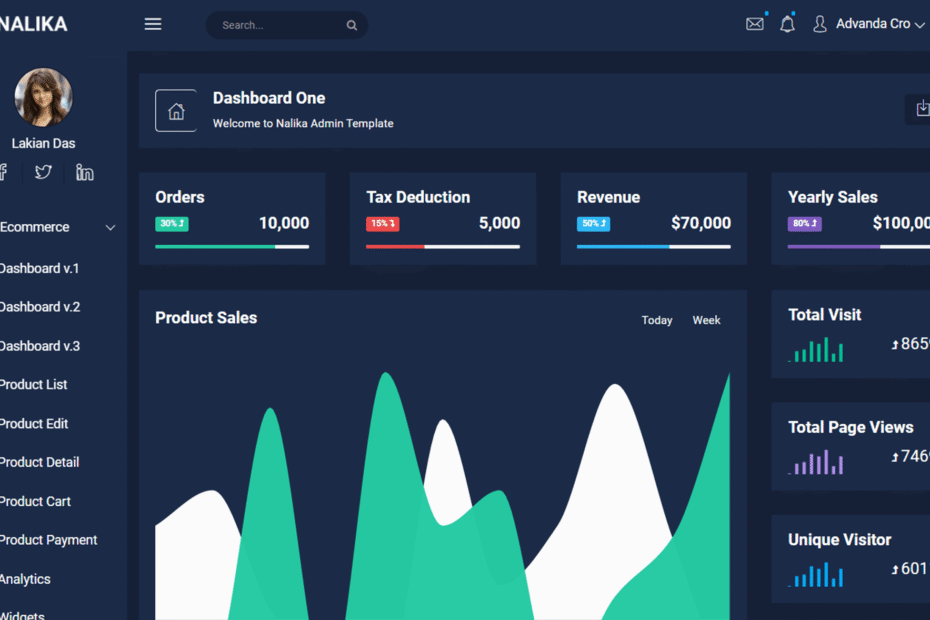Switch Product Sales chart to Today
The width and height of the screenshot is (930, 620).
coord(657,320)
